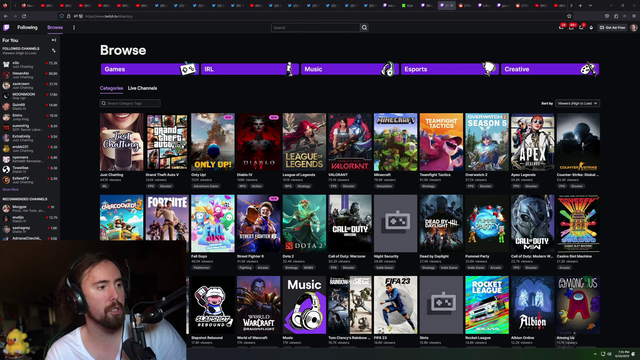The width and height of the screenshot is (640, 360).
Task: Click the Get Ad-Free button
Action: click(x=612, y=27)
